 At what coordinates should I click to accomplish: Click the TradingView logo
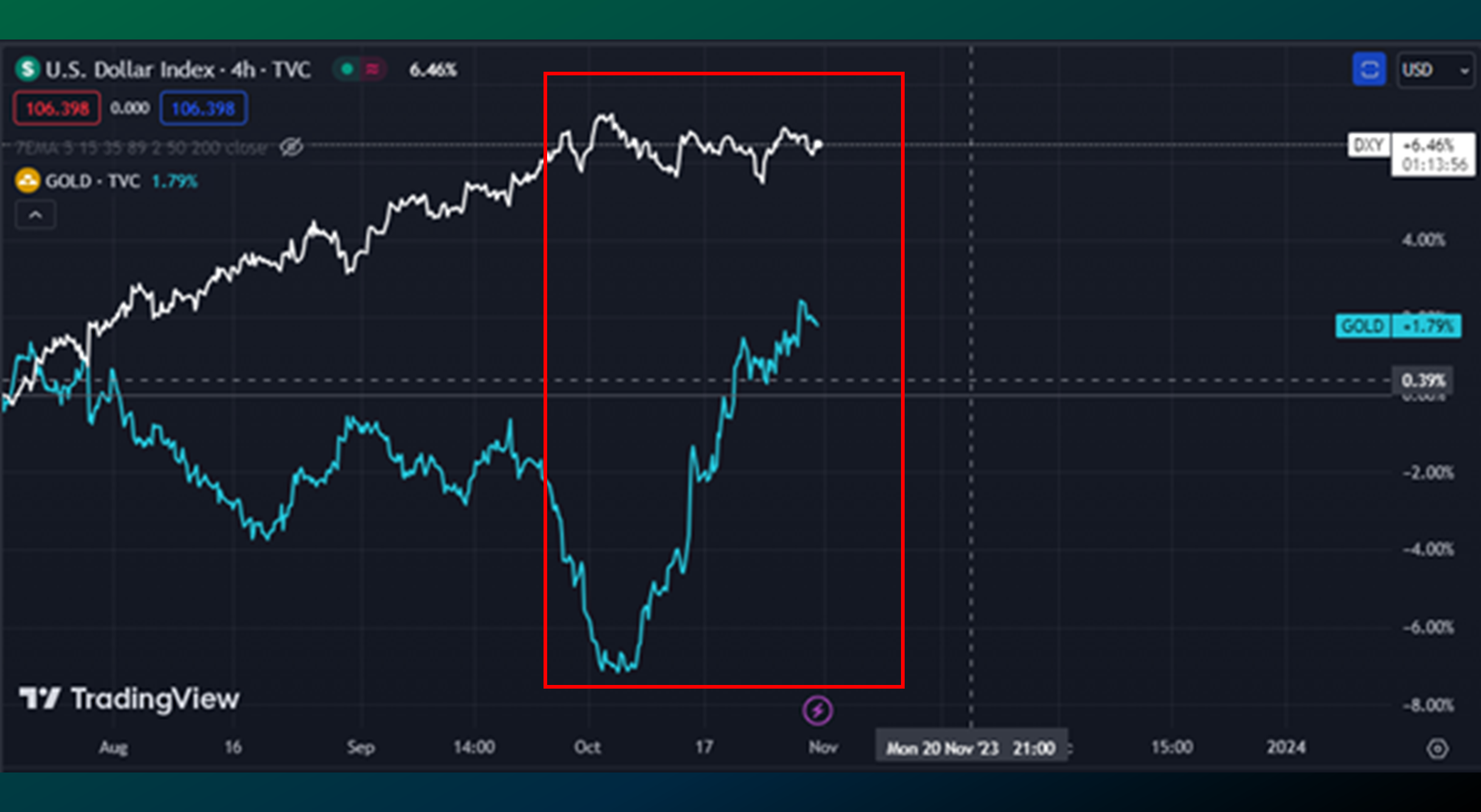tap(129, 699)
